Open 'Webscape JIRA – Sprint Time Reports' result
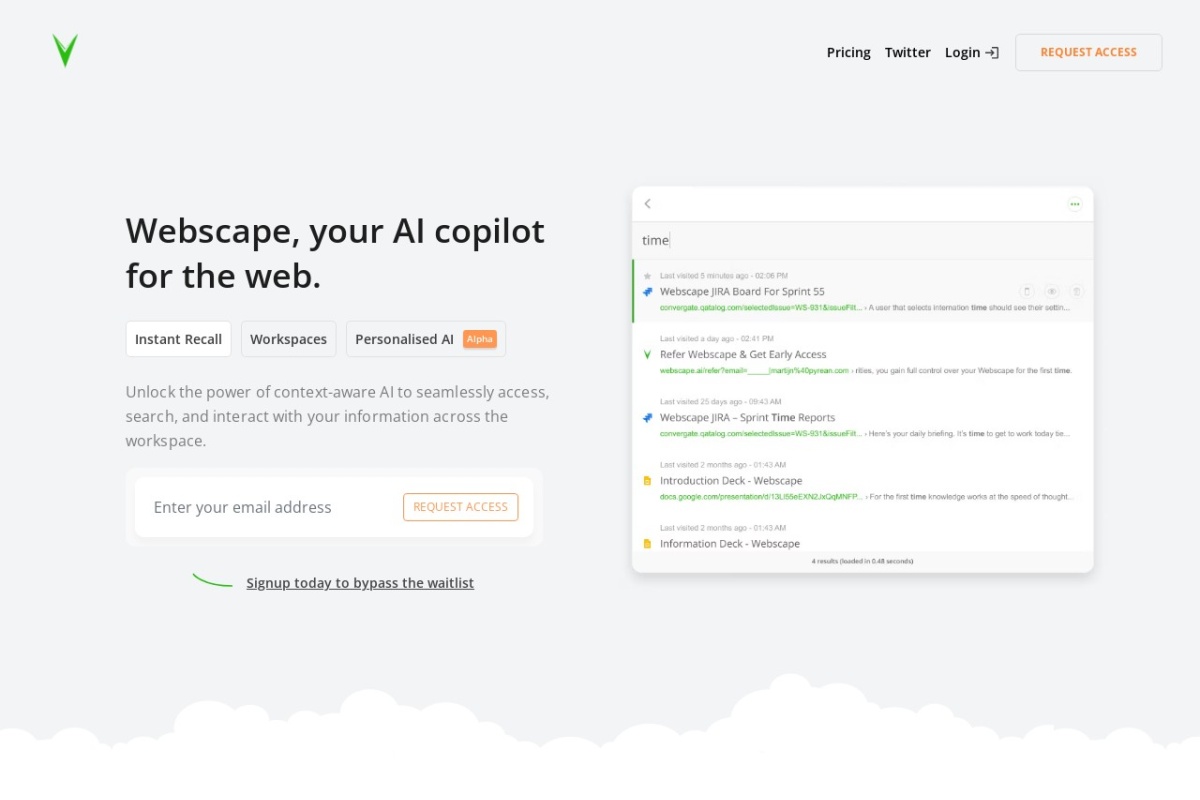 pyautogui.click(x=747, y=418)
